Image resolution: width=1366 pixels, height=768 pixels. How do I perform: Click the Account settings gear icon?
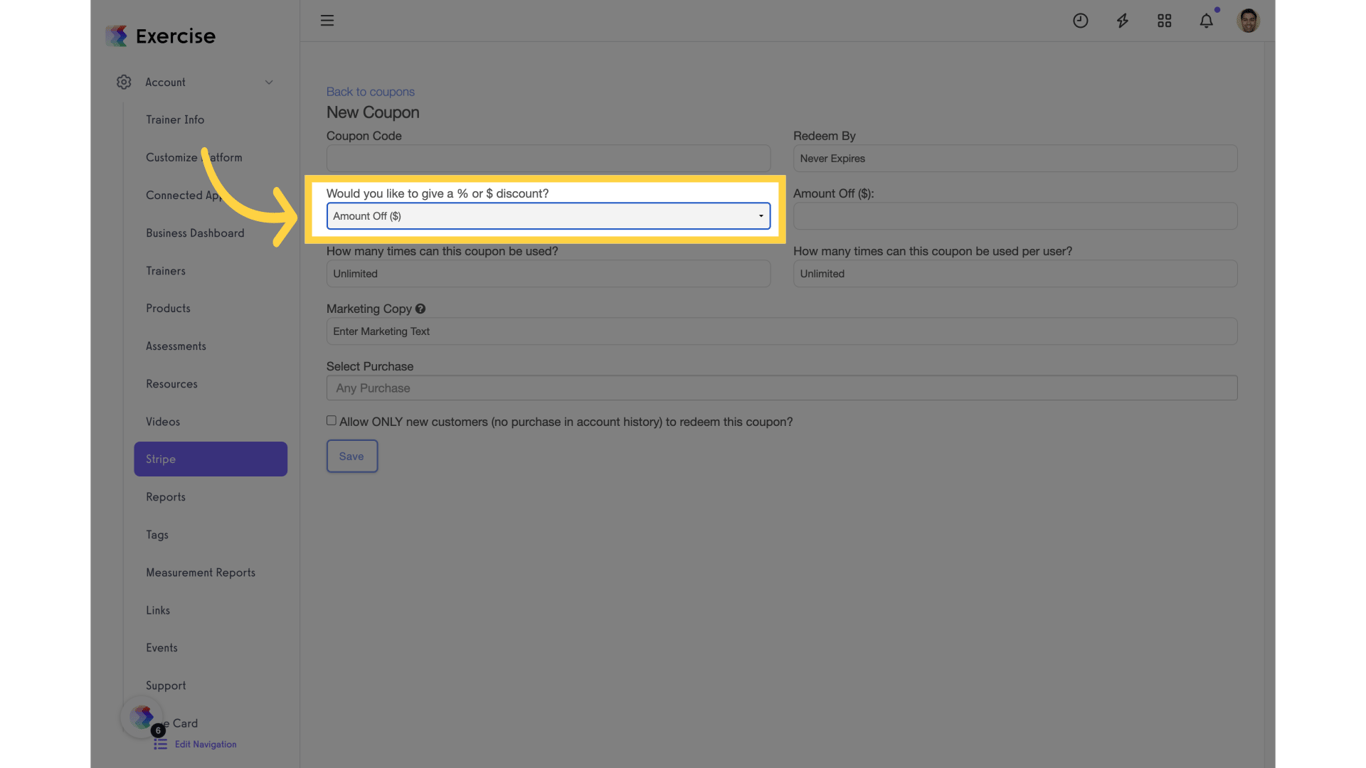point(123,82)
